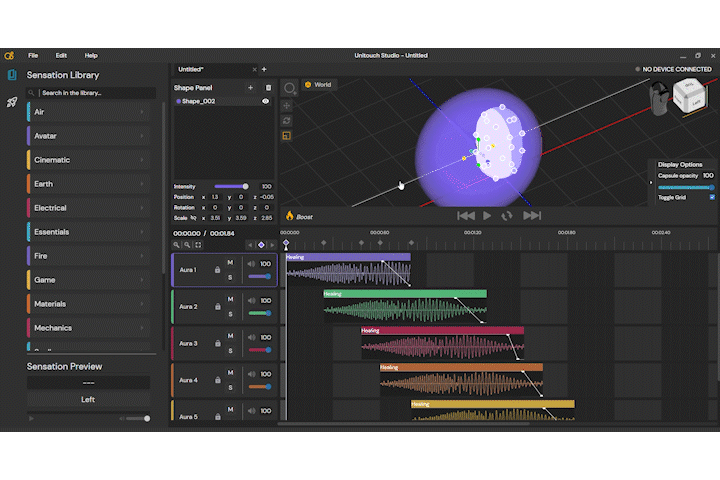Viewport: 720px width, 480px height.
Task: Expand the Earth library category
Action: (x=89, y=184)
